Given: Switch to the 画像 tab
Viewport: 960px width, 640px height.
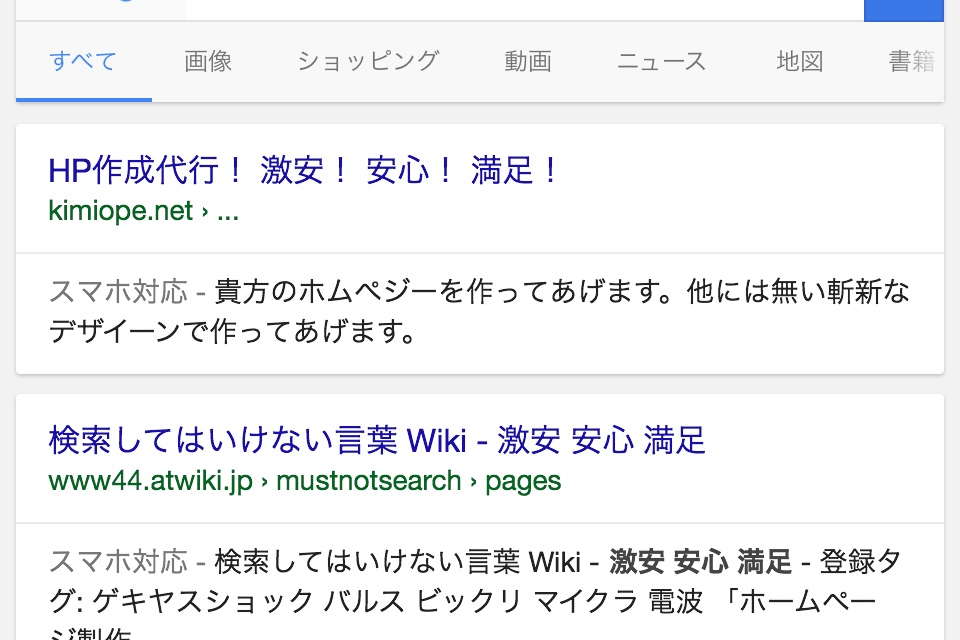Looking at the screenshot, I should click(208, 62).
